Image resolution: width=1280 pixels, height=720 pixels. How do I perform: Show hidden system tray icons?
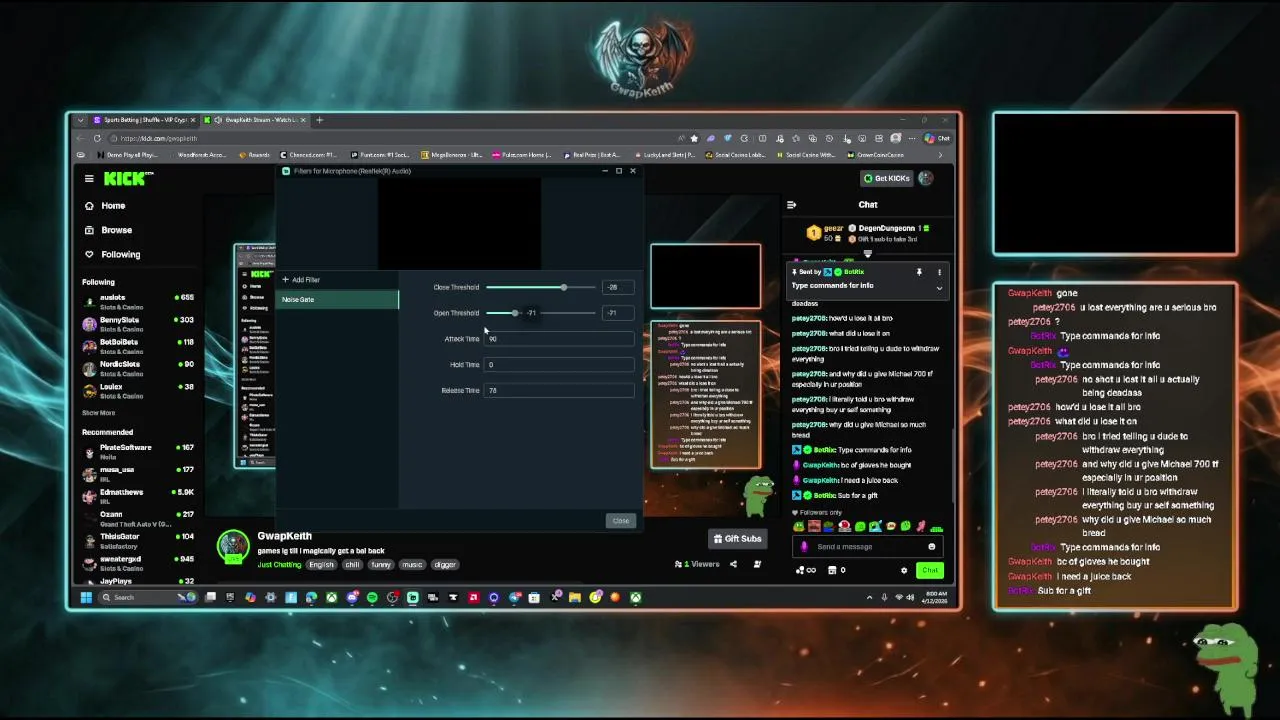coord(869,598)
